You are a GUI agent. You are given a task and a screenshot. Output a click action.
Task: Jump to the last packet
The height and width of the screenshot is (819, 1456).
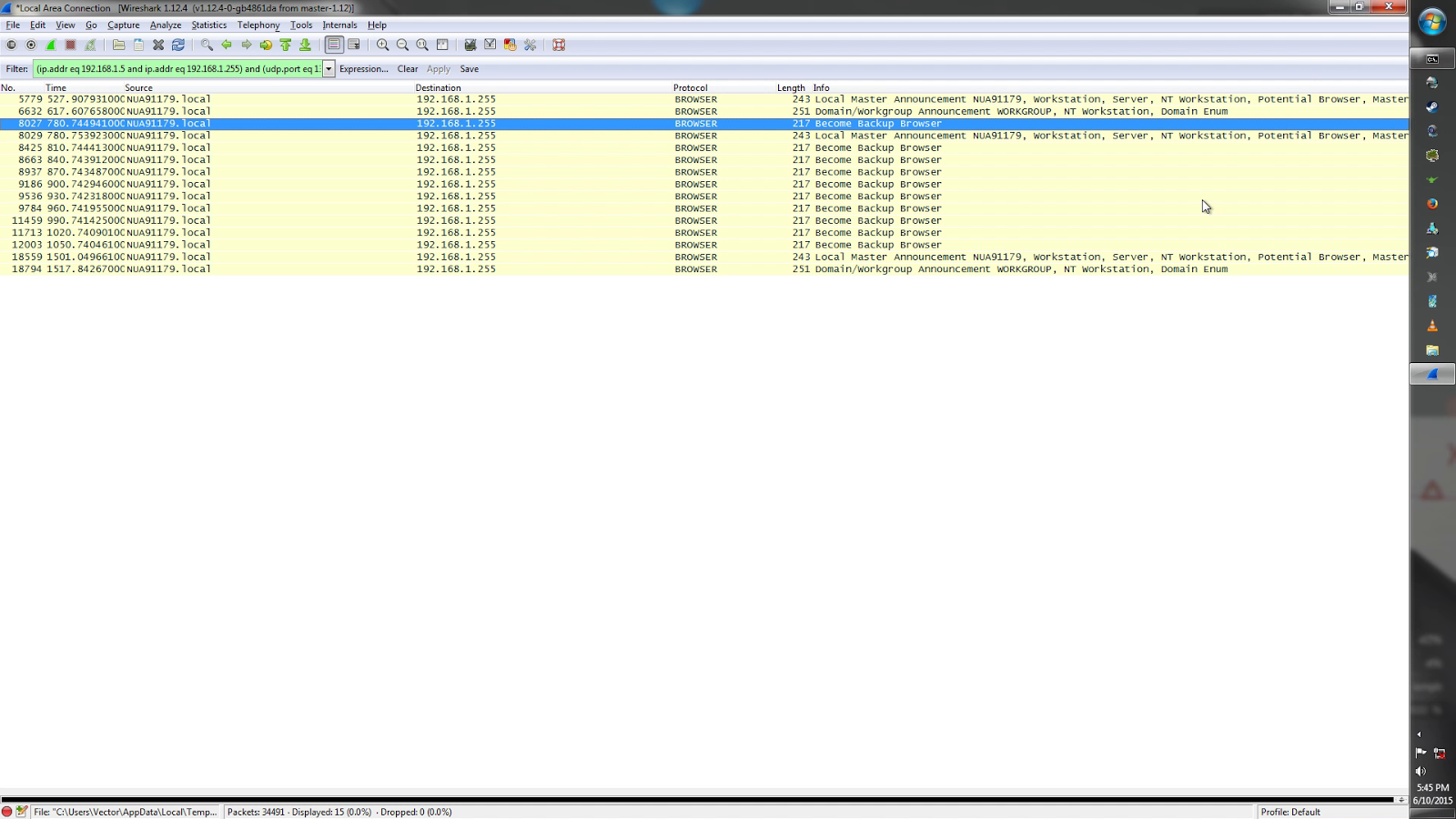pyautogui.click(x=306, y=45)
